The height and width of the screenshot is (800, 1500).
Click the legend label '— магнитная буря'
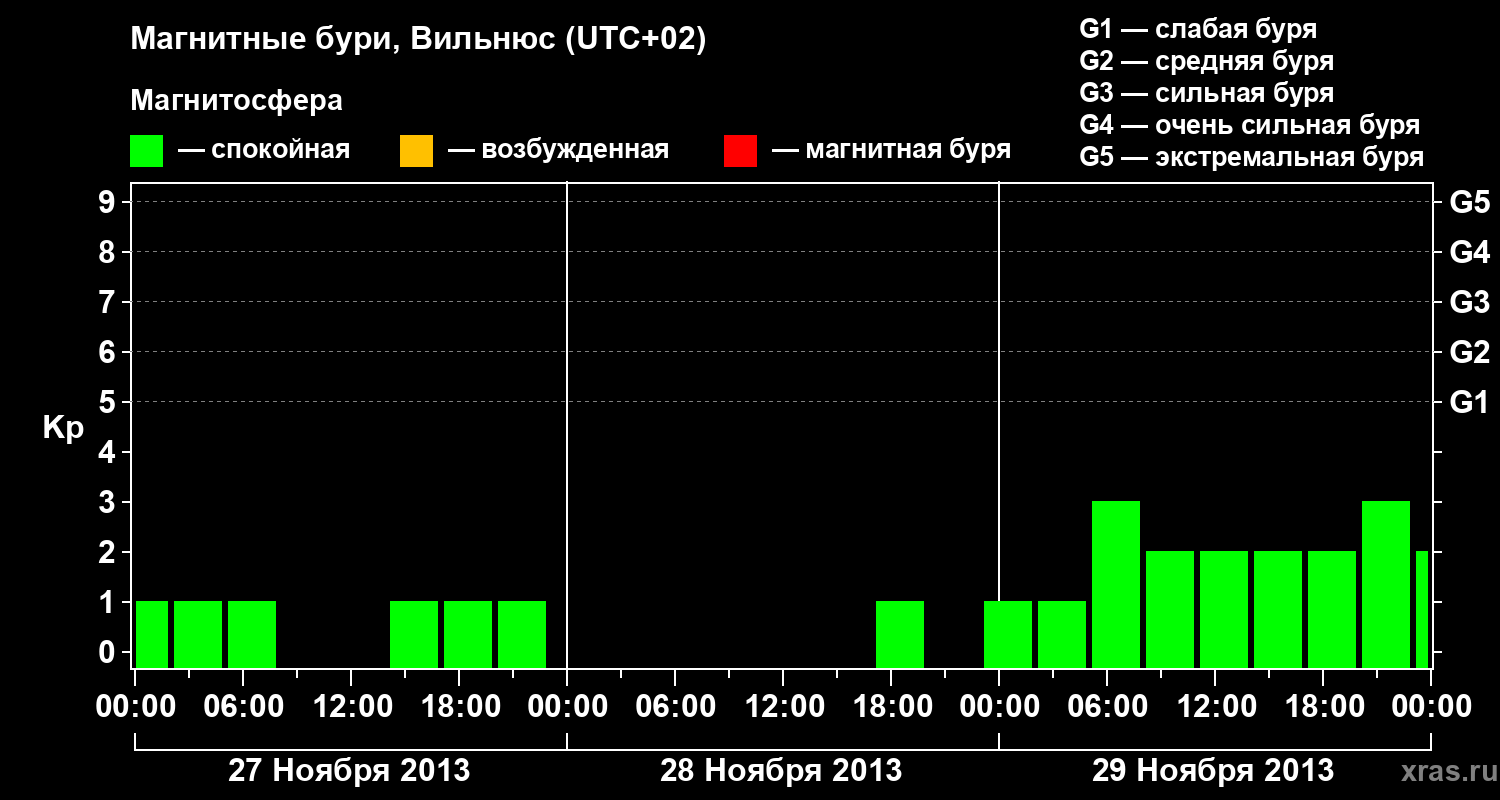pos(891,150)
